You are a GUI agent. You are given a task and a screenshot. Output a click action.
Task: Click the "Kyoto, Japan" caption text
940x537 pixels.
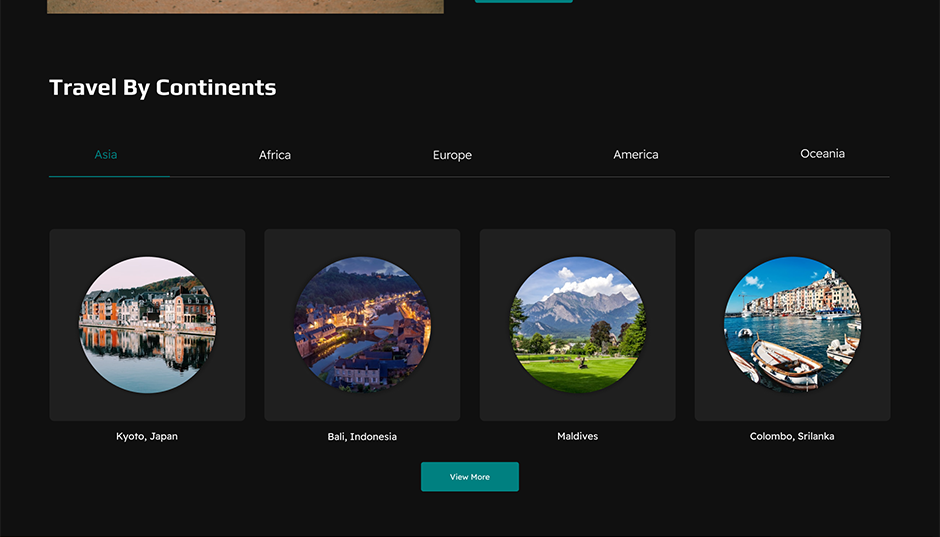tap(147, 437)
